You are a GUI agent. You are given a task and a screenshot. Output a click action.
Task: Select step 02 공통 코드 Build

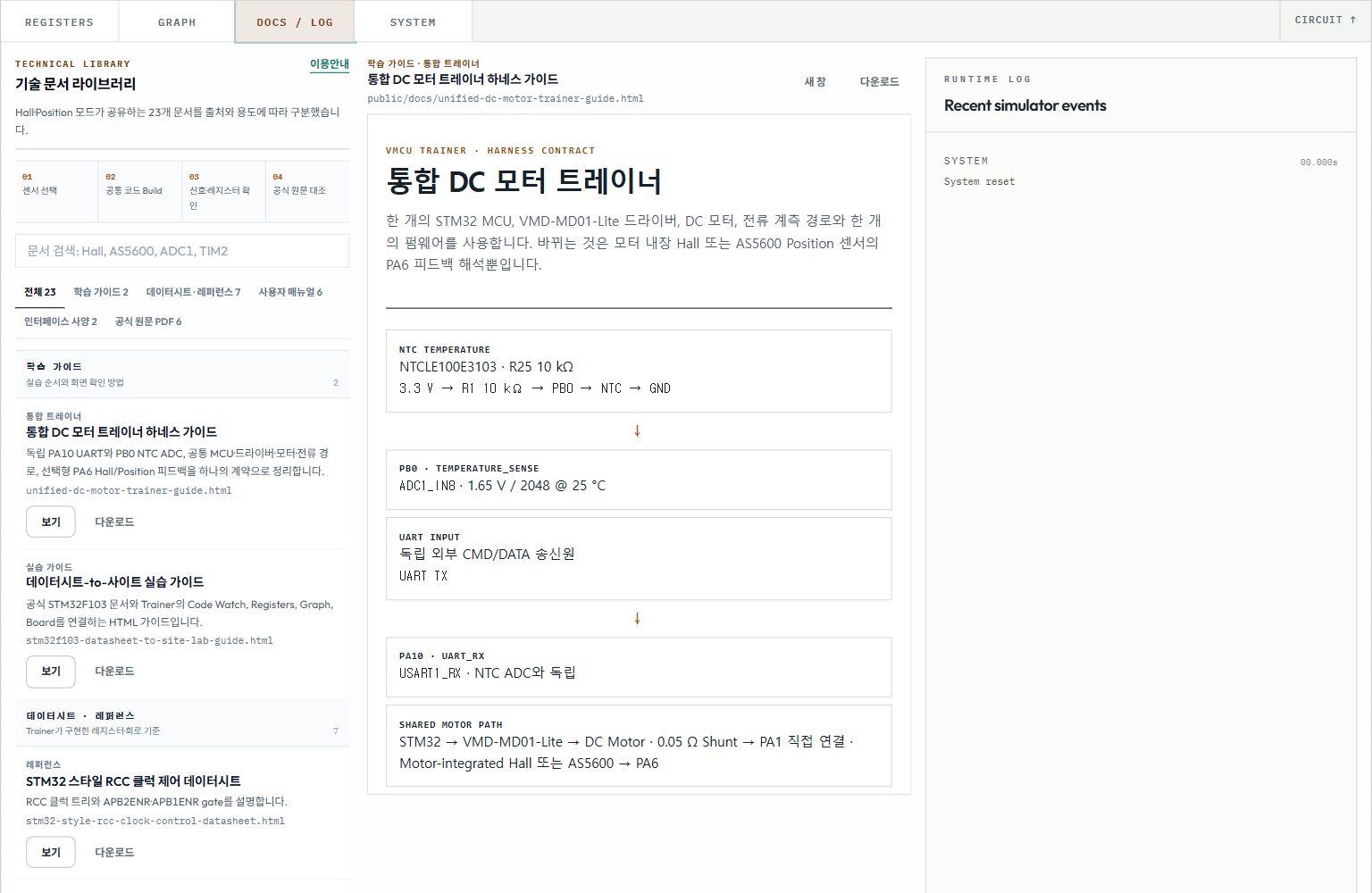140,191
